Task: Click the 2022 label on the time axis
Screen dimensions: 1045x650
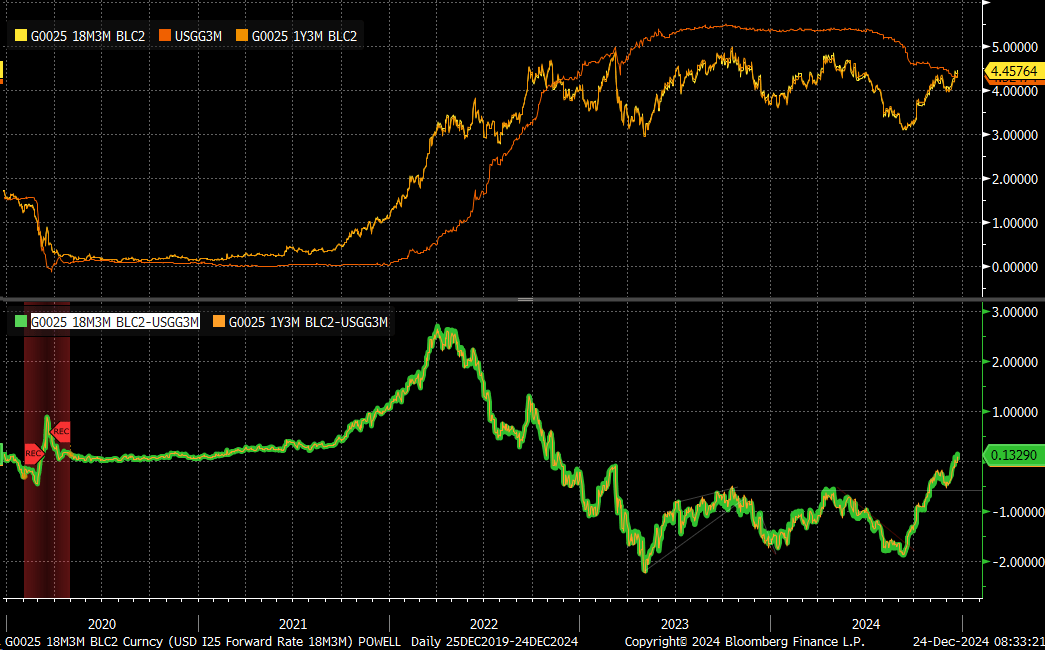Action: click(x=485, y=622)
